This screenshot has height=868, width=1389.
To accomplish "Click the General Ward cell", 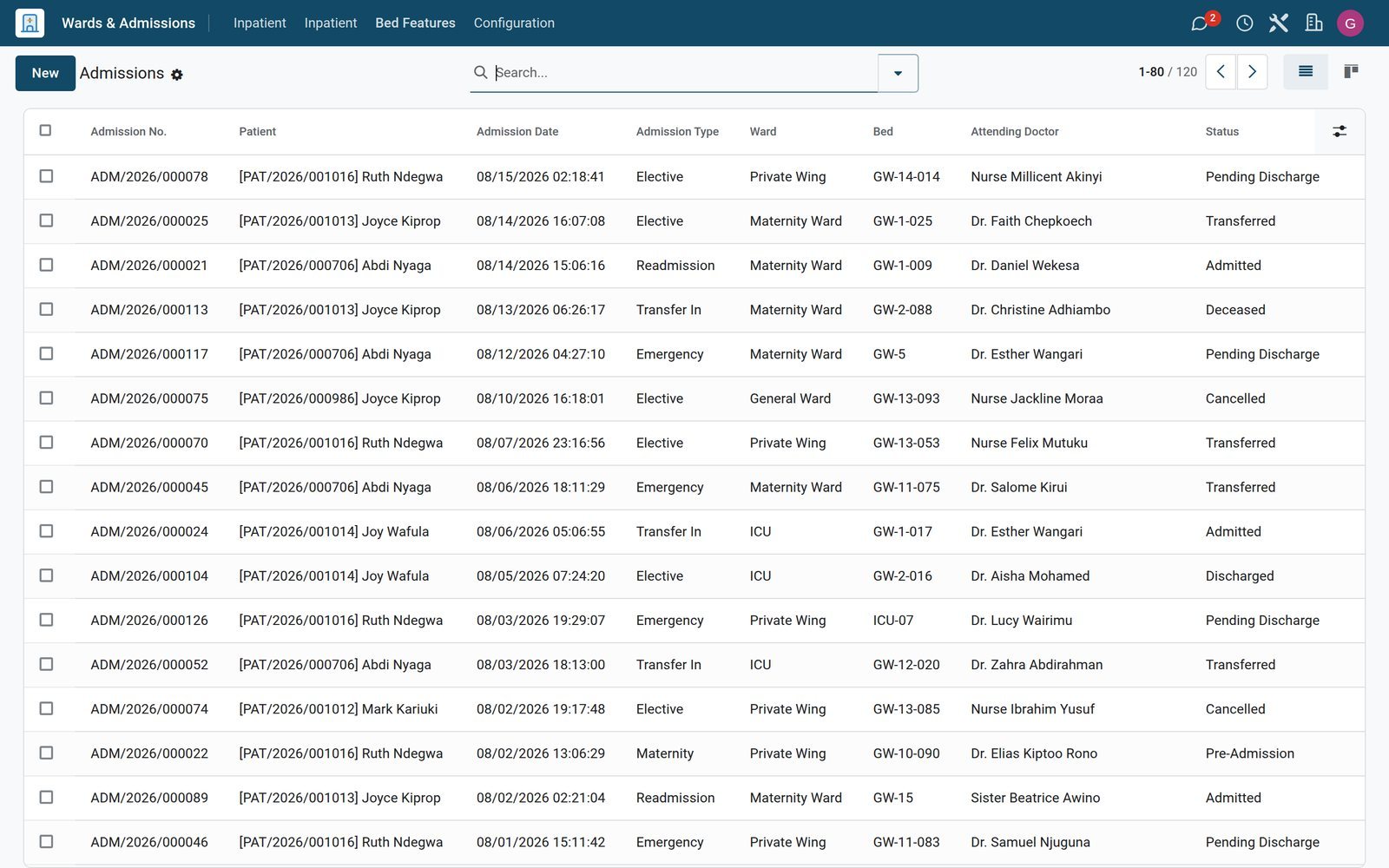I will click(790, 399).
